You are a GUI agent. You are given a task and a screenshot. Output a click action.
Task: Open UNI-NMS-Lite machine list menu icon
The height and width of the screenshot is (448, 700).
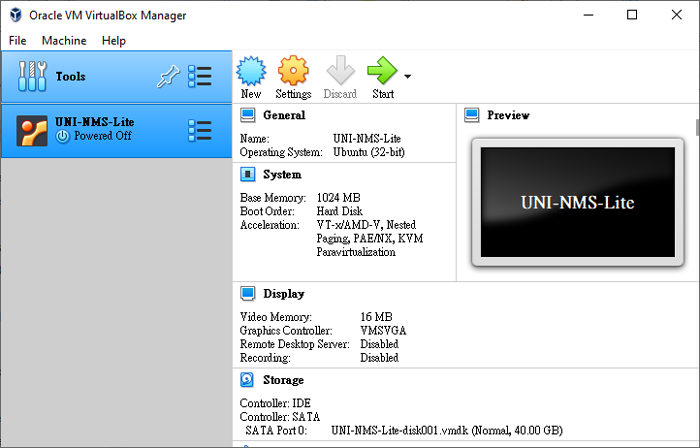tap(200, 130)
